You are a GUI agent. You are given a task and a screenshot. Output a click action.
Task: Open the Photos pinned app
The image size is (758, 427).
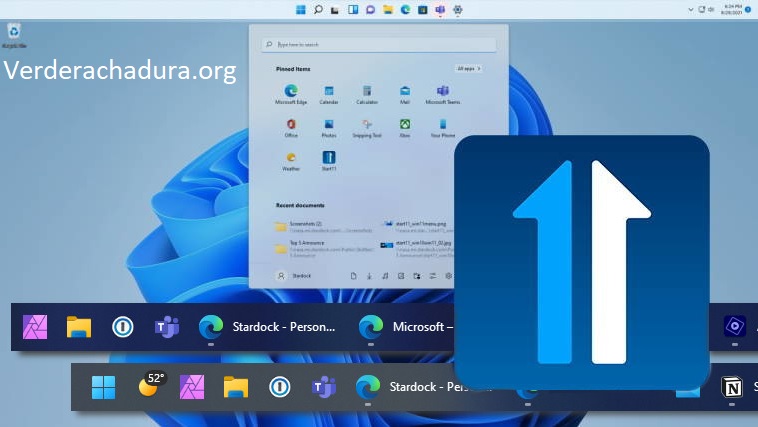tap(329, 128)
